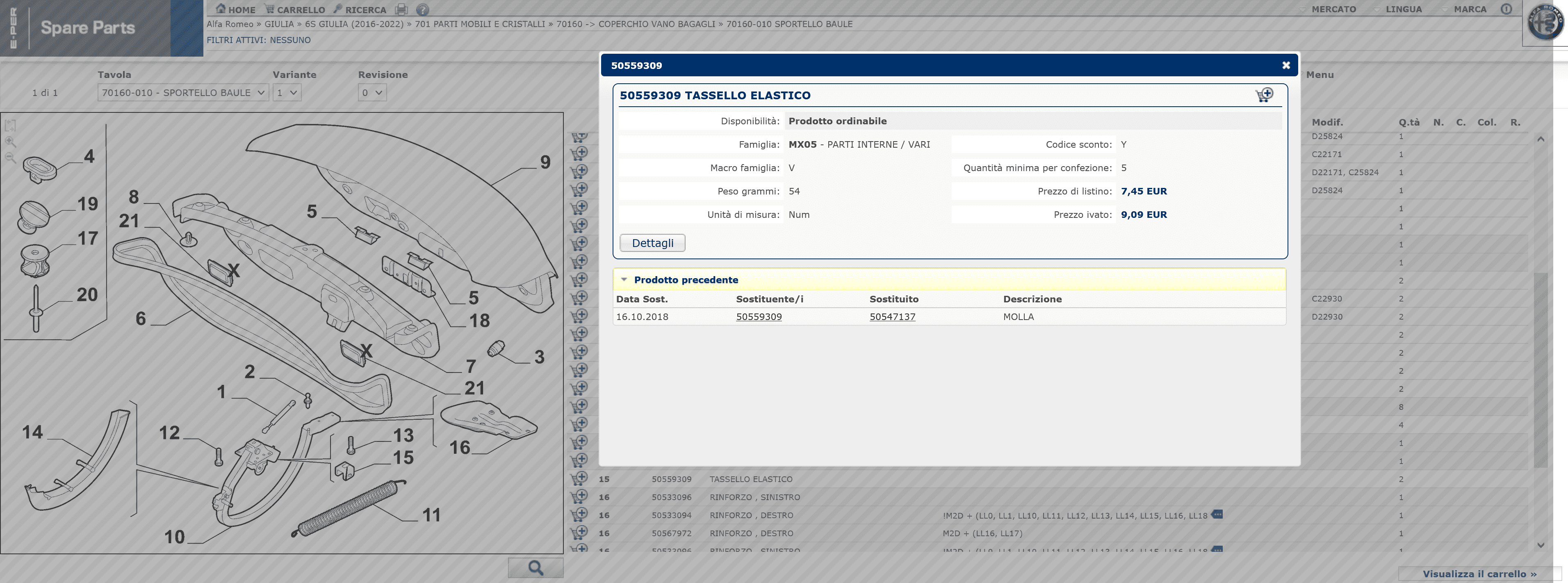
Task: Open the Variante dropdown
Action: [287, 93]
